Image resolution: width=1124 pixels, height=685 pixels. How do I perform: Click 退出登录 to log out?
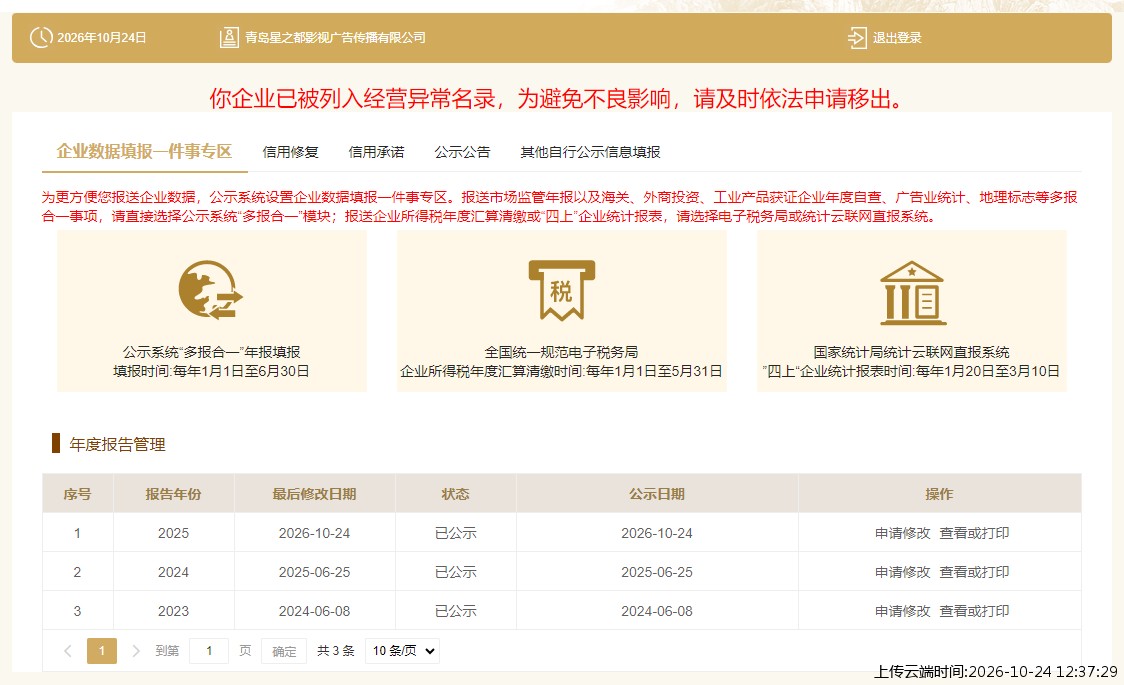point(897,38)
